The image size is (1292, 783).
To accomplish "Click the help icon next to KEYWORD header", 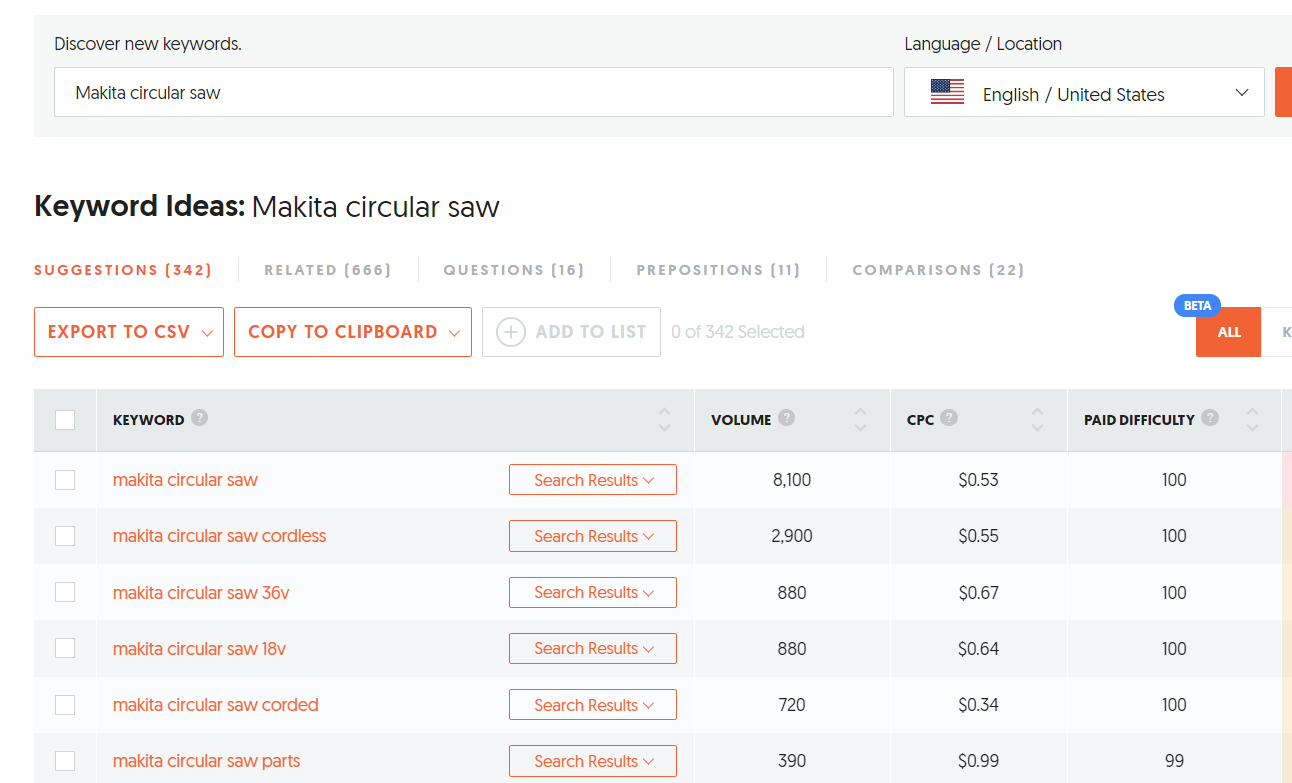I will (200, 418).
